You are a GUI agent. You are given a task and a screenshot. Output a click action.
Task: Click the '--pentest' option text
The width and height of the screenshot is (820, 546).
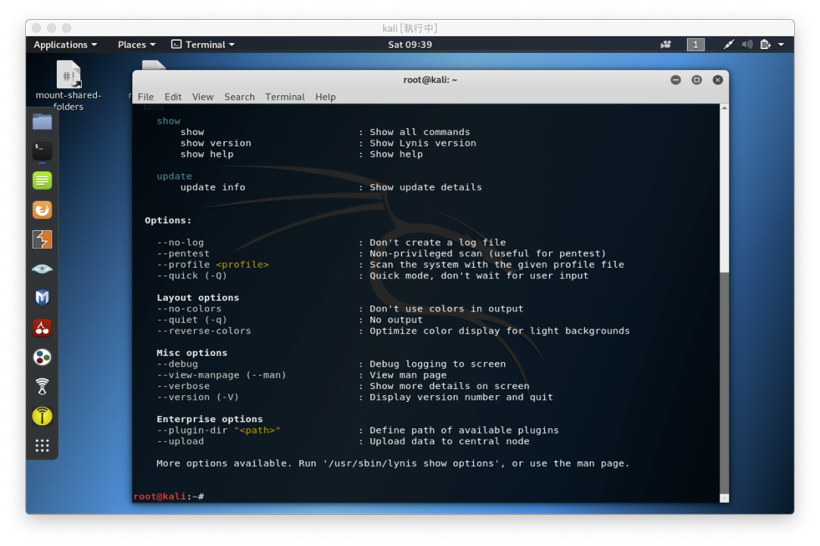(x=183, y=254)
